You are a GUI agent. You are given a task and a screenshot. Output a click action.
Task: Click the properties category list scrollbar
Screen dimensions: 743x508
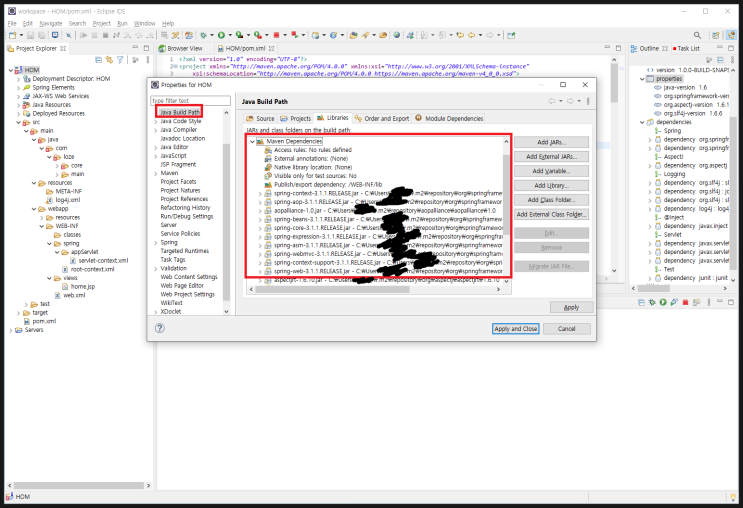click(x=226, y=223)
